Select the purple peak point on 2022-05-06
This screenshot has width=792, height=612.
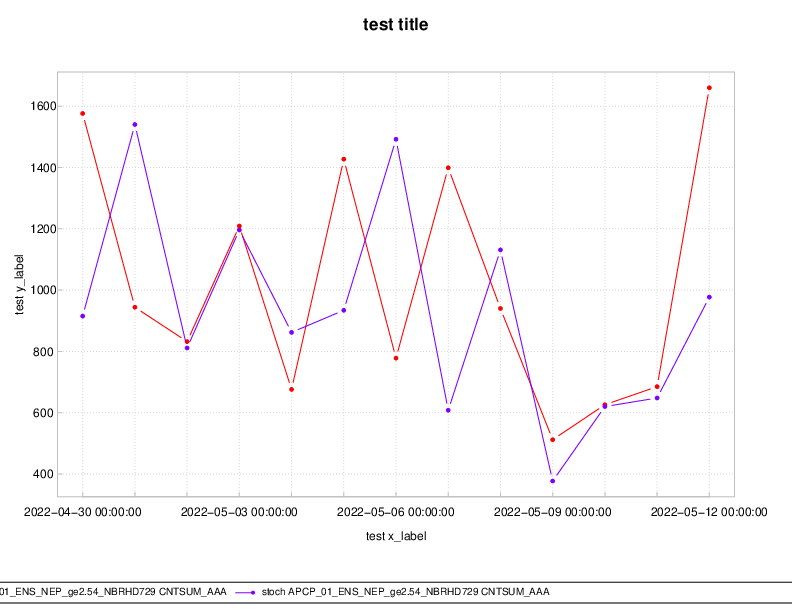coord(396,139)
